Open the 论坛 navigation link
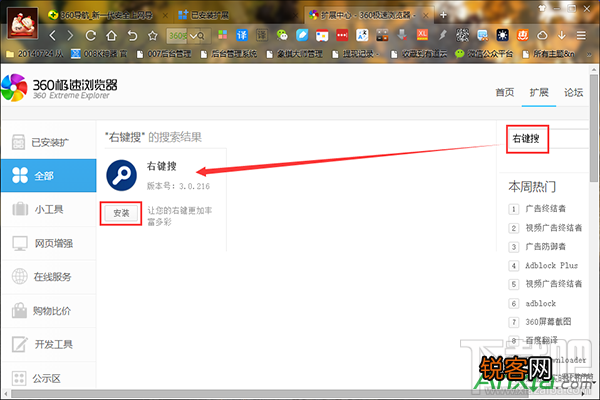 (573, 92)
